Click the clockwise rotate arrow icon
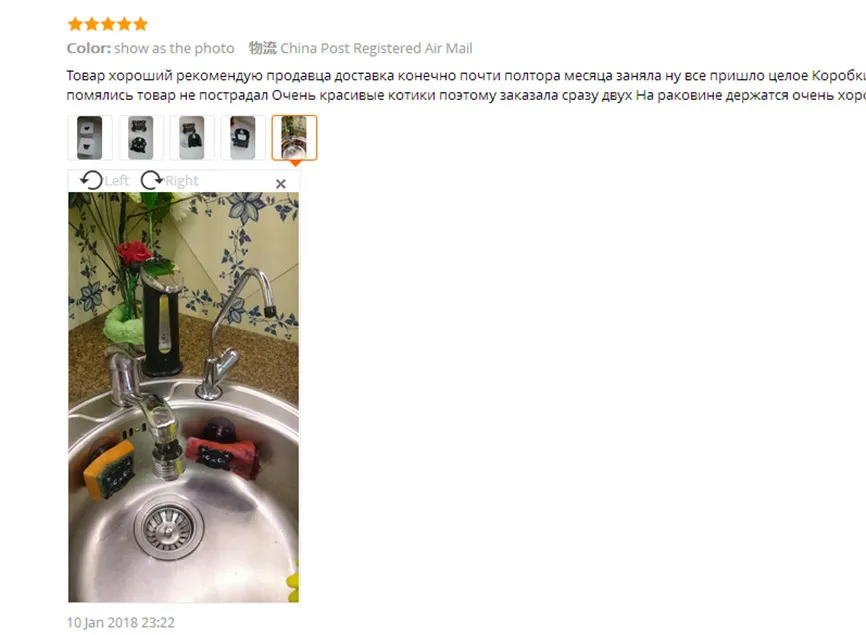 click(x=151, y=180)
